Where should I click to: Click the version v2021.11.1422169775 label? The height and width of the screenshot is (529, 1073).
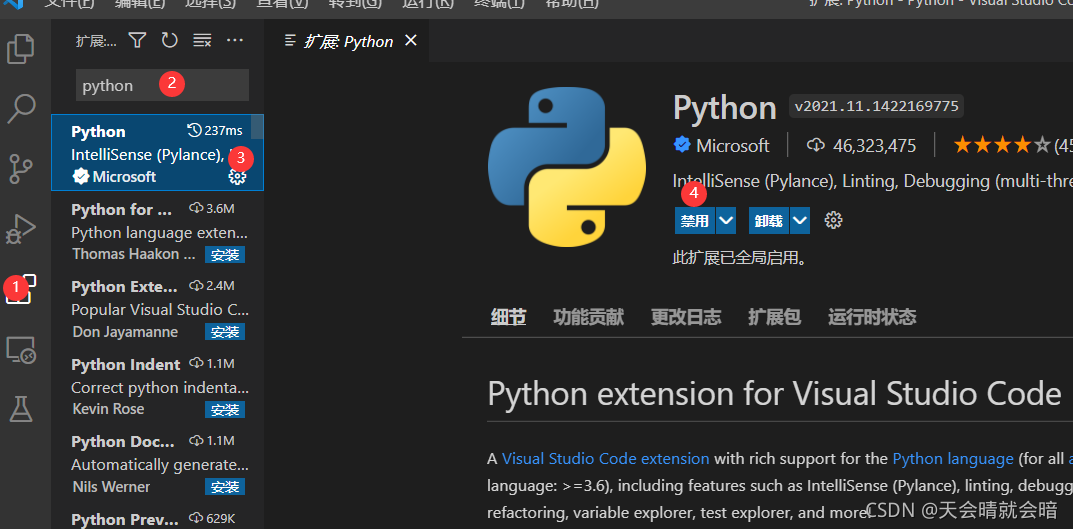coord(877,107)
